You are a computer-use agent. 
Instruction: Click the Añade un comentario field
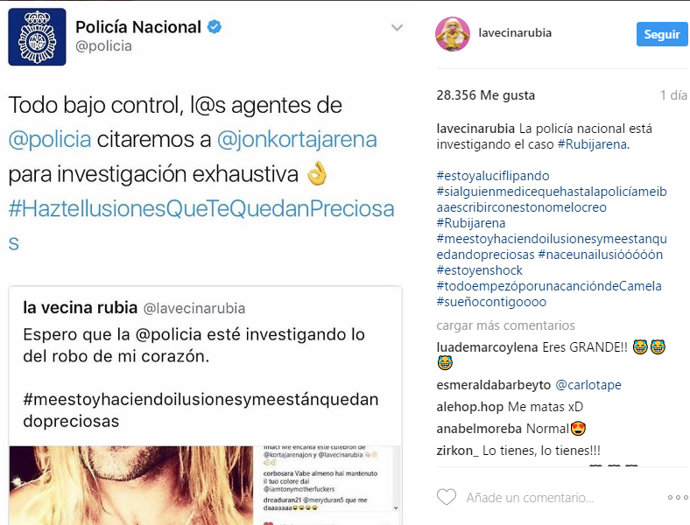pos(530,498)
